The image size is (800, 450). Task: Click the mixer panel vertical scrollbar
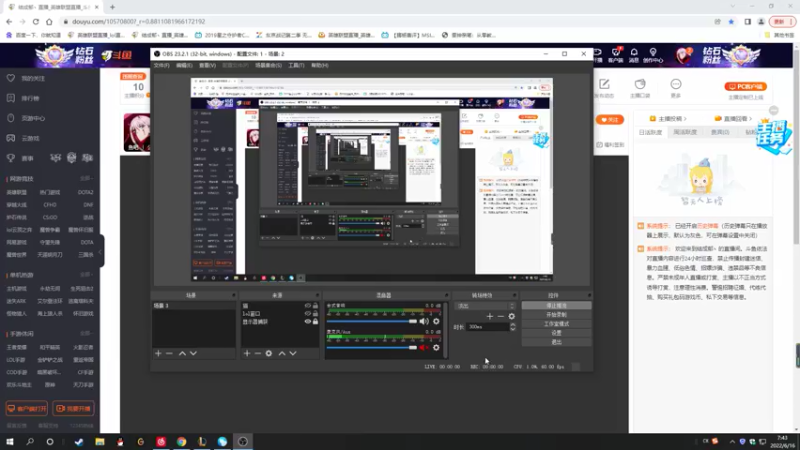[x=445, y=330]
